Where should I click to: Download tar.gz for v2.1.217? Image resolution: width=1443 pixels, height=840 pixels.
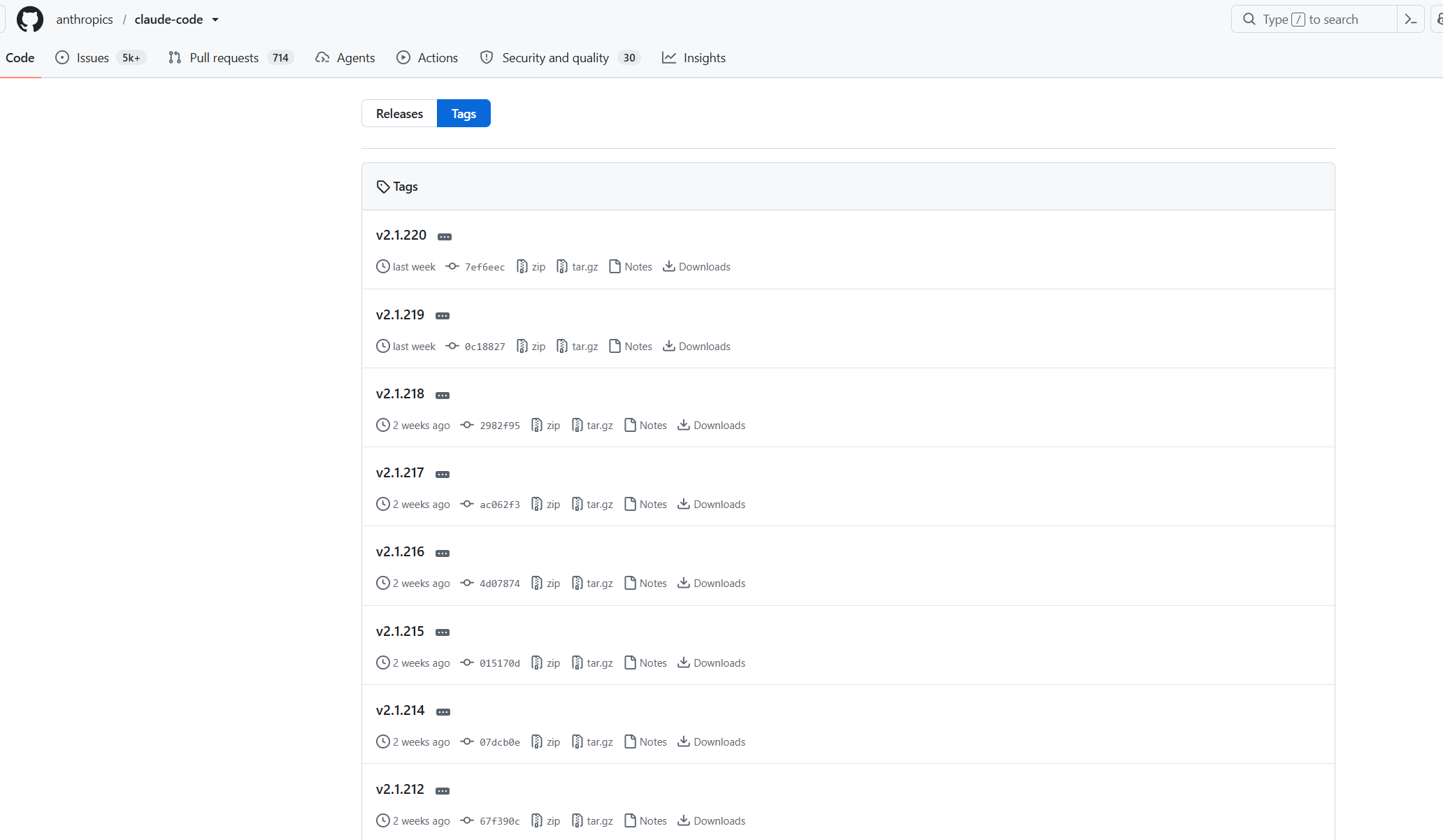(592, 505)
